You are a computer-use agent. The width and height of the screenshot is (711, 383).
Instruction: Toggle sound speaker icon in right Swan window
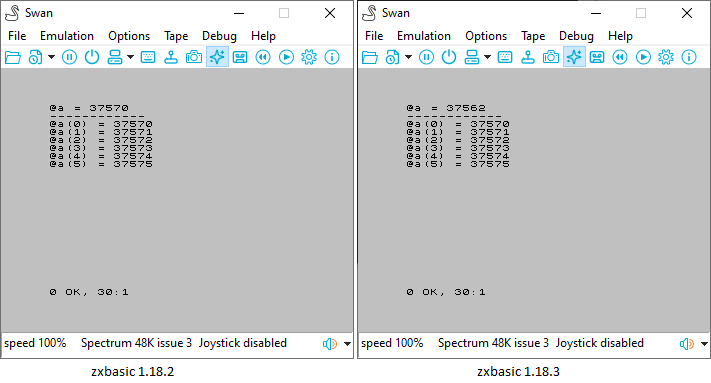[x=687, y=344]
